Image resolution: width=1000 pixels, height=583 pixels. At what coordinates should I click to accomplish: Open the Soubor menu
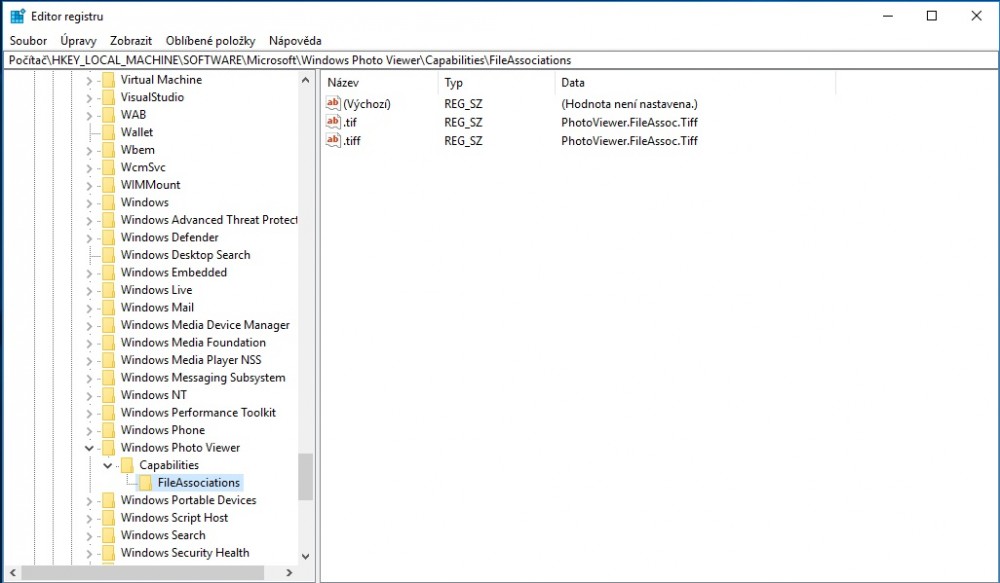coord(28,41)
